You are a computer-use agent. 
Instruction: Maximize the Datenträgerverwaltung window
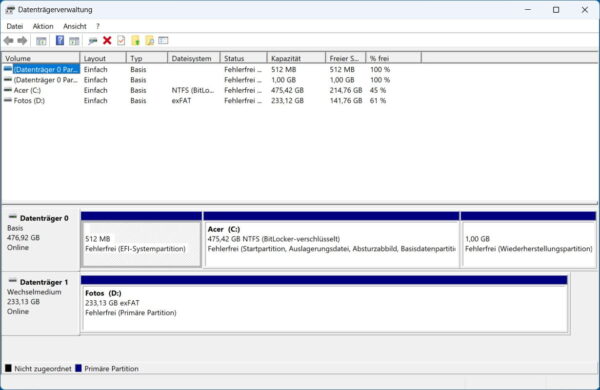coord(556,10)
